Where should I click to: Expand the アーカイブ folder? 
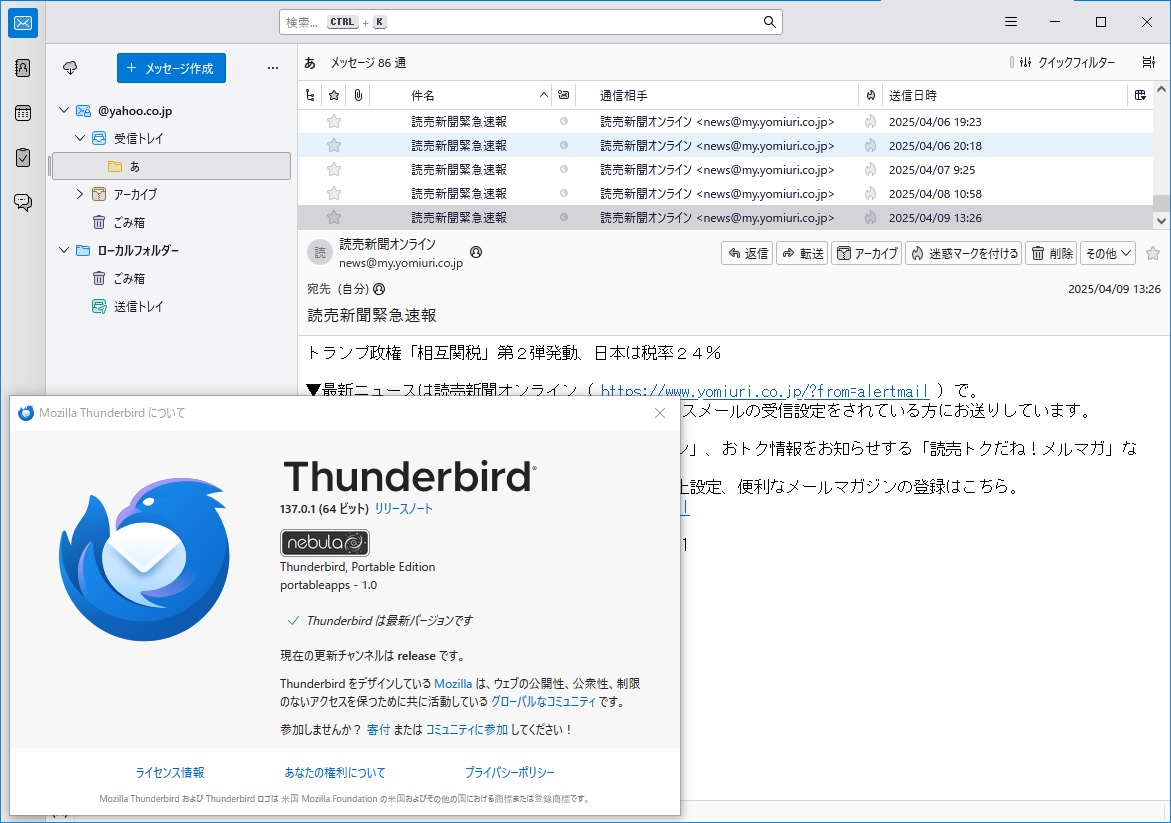(x=80, y=194)
